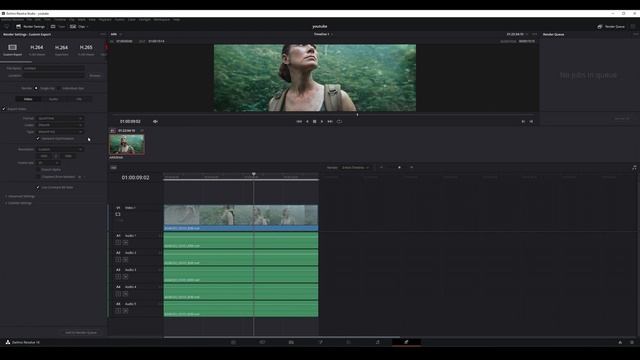Click the Add to Render Queue button
This screenshot has width=640, height=360.
point(81,333)
